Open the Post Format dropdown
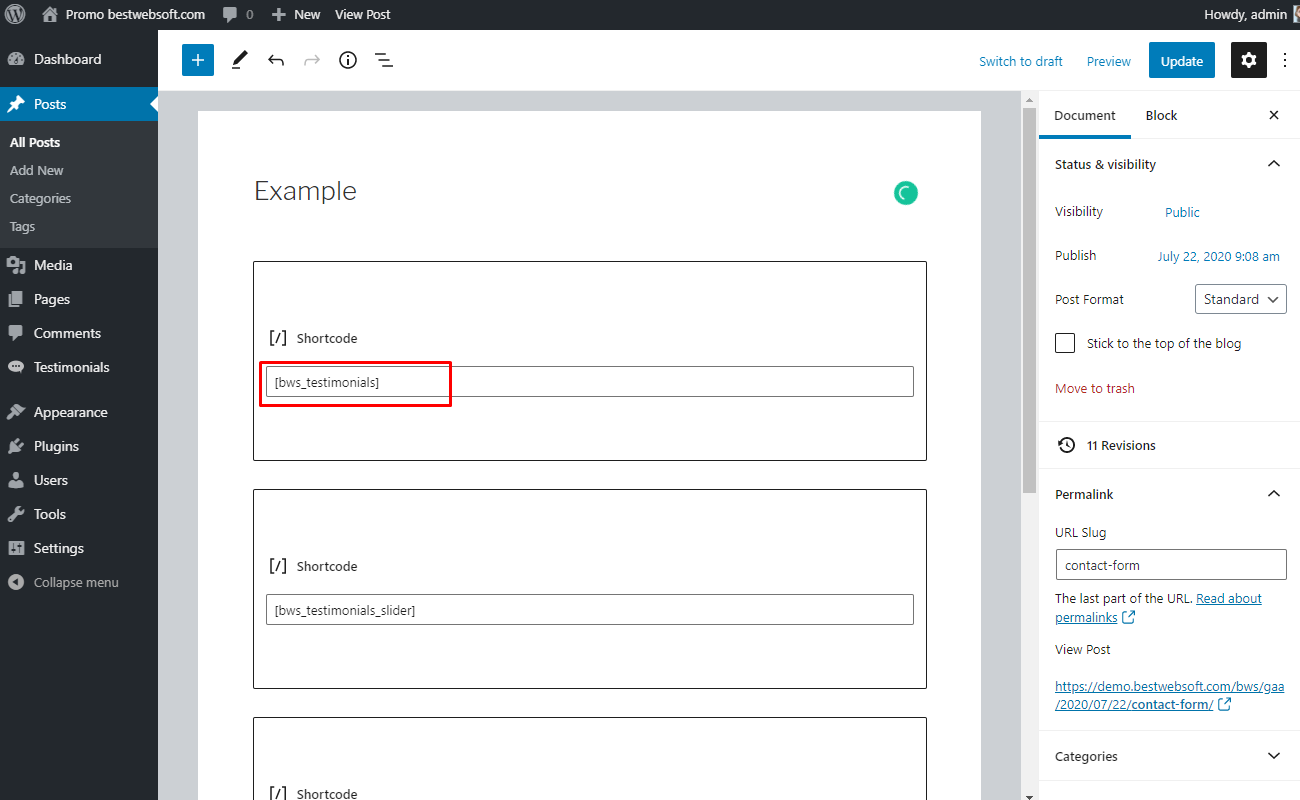This screenshot has height=800, width=1300. click(x=1241, y=299)
